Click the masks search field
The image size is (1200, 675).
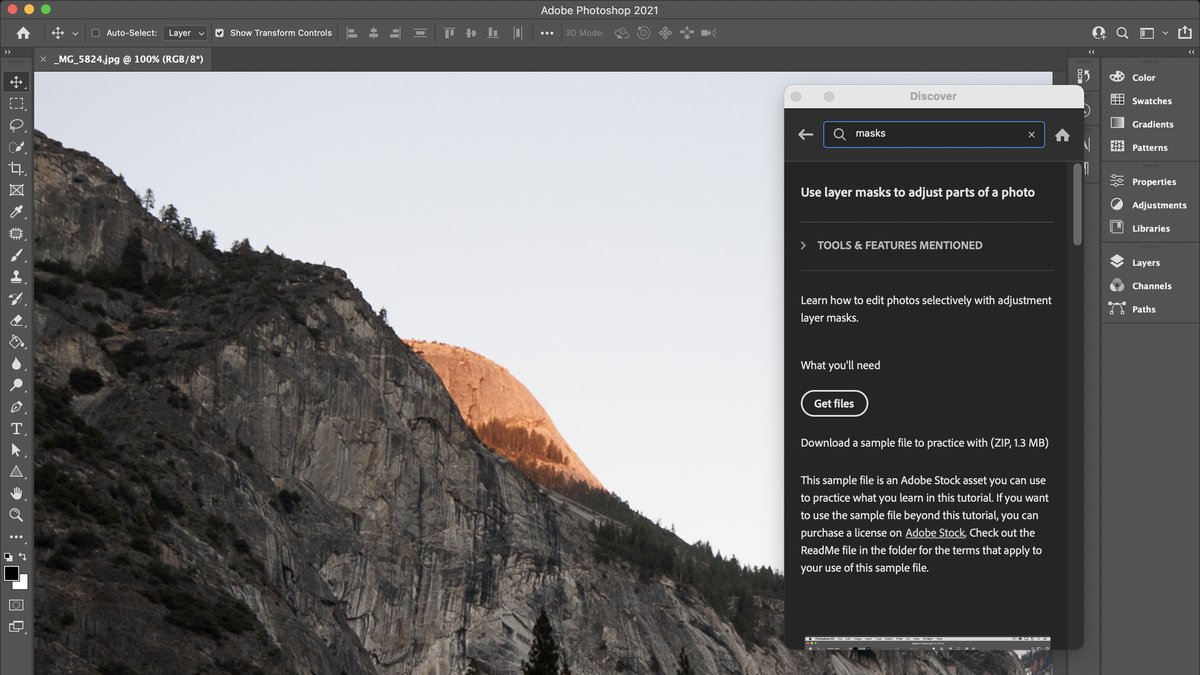point(930,133)
